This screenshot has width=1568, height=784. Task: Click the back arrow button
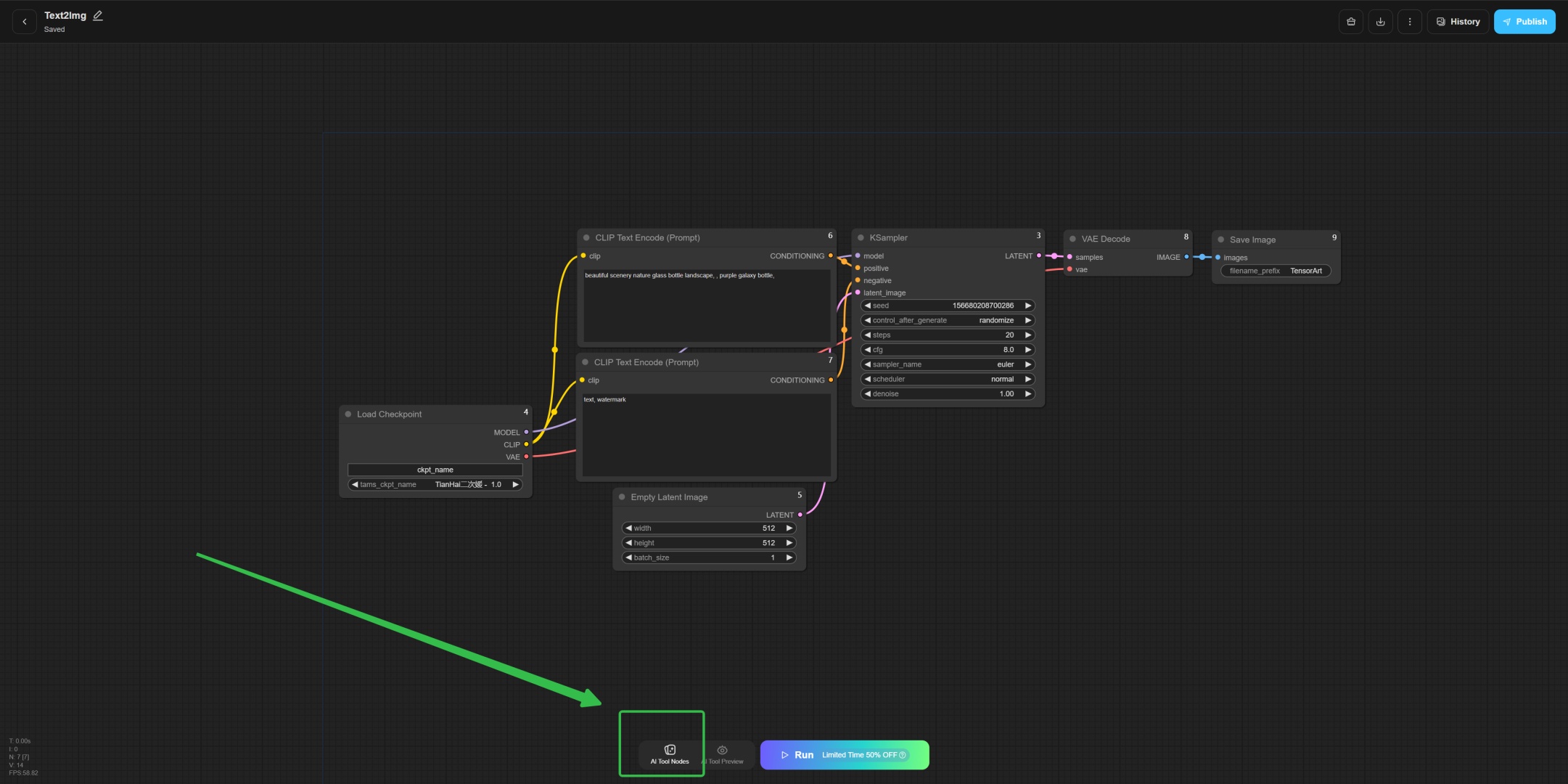25,22
